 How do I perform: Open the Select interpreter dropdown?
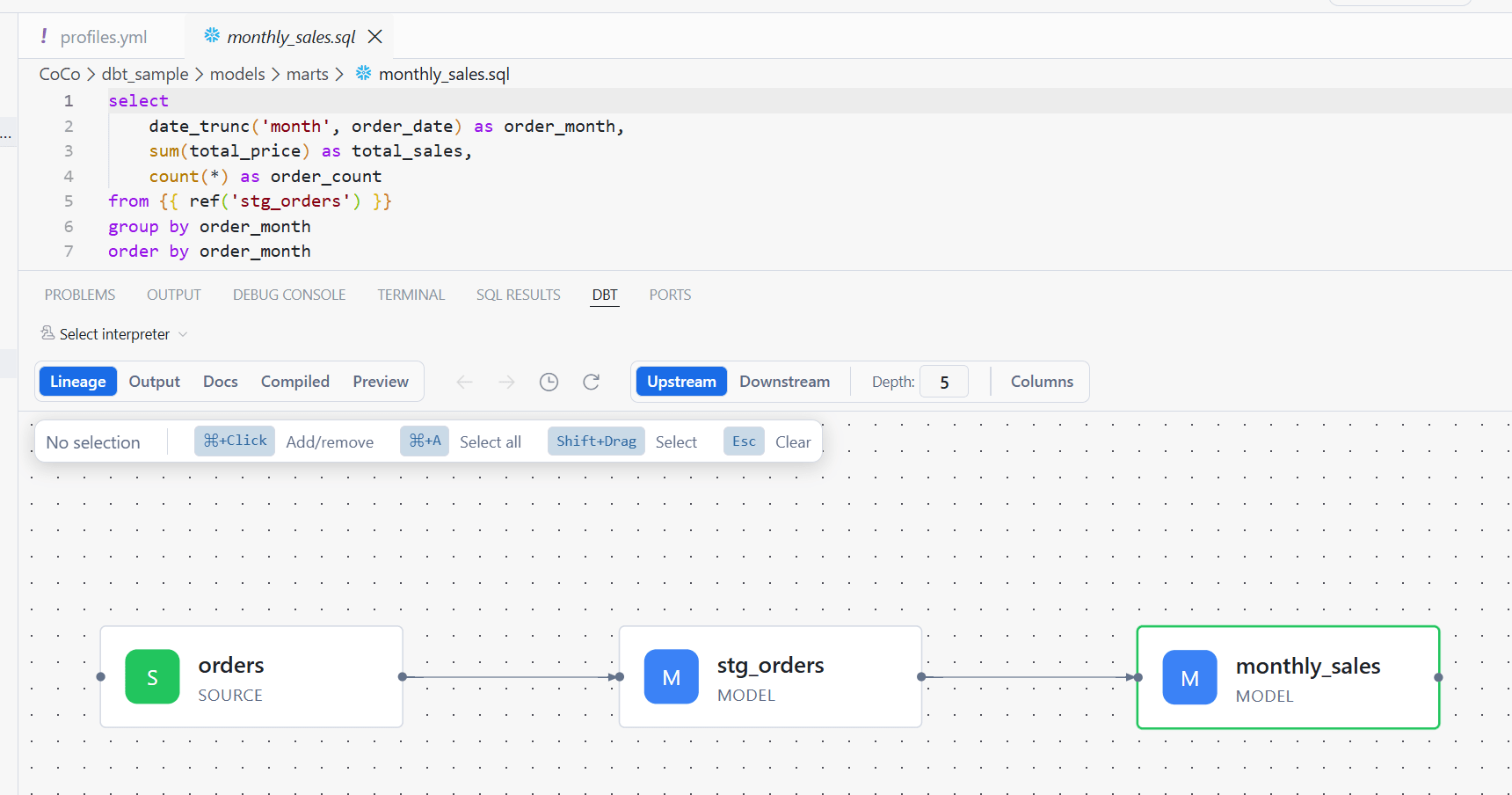point(114,334)
